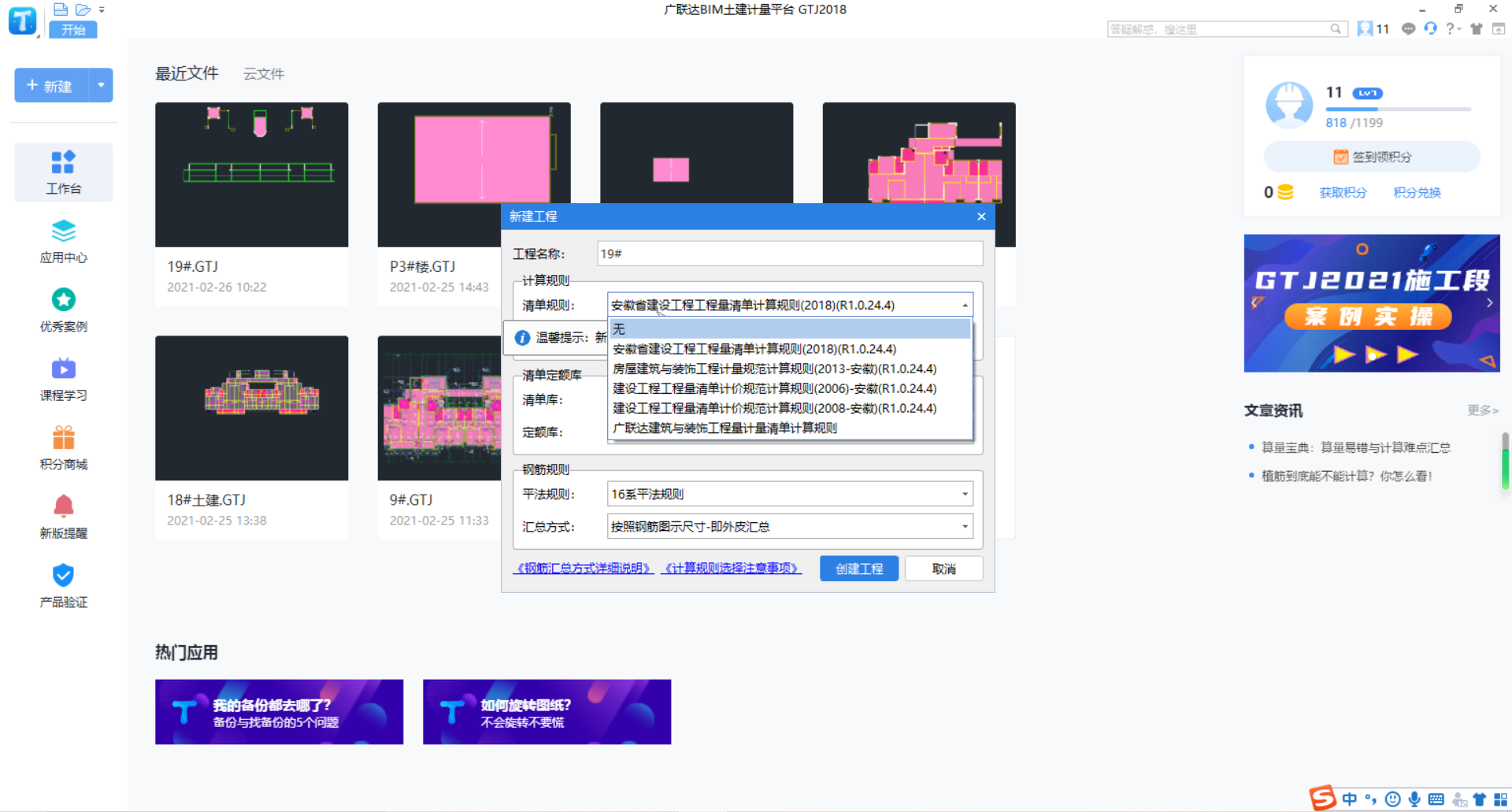Viewport: 1512px width, 812px height.
Task: Click the 积分兑换 link
Action: 1417,192
